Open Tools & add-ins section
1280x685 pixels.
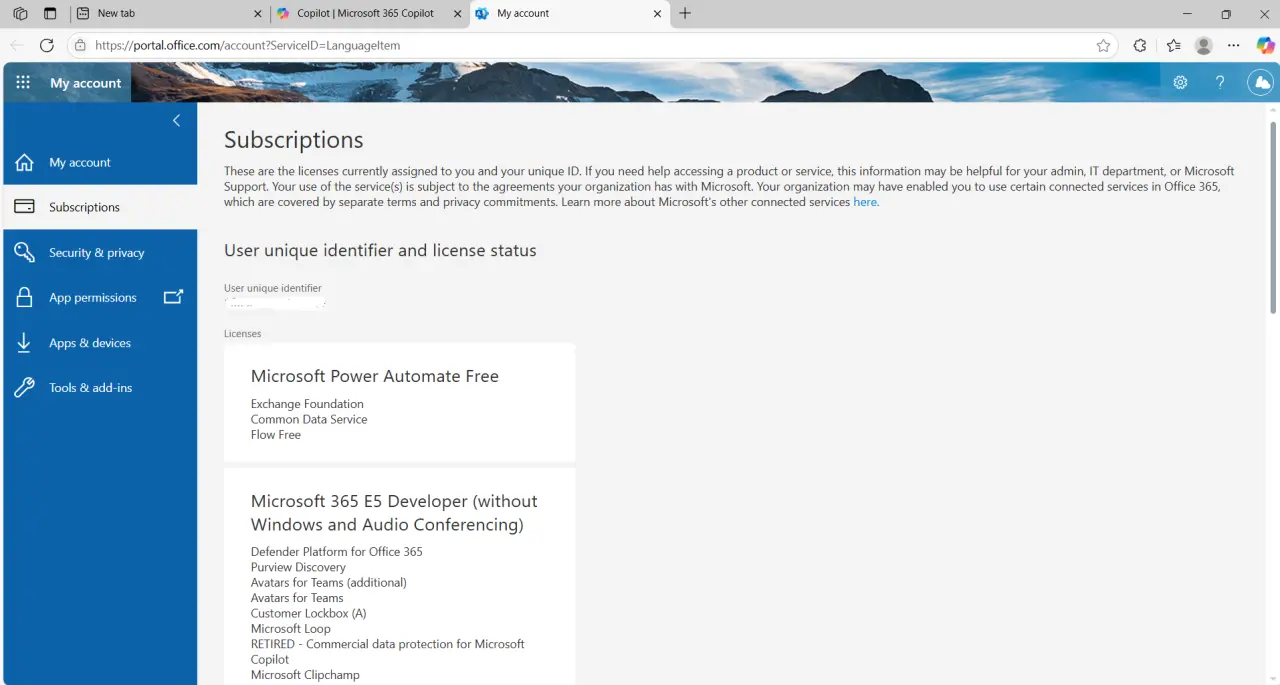tap(100, 388)
